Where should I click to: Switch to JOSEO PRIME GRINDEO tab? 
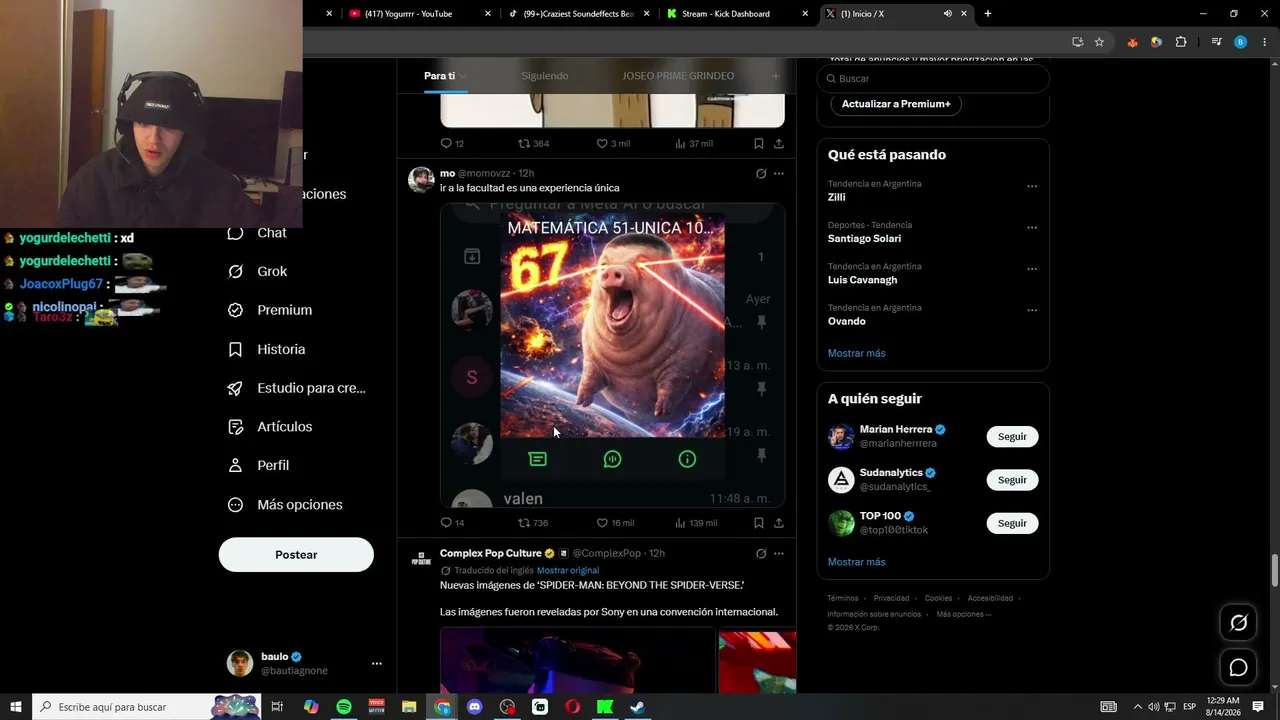tap(678, 76)
